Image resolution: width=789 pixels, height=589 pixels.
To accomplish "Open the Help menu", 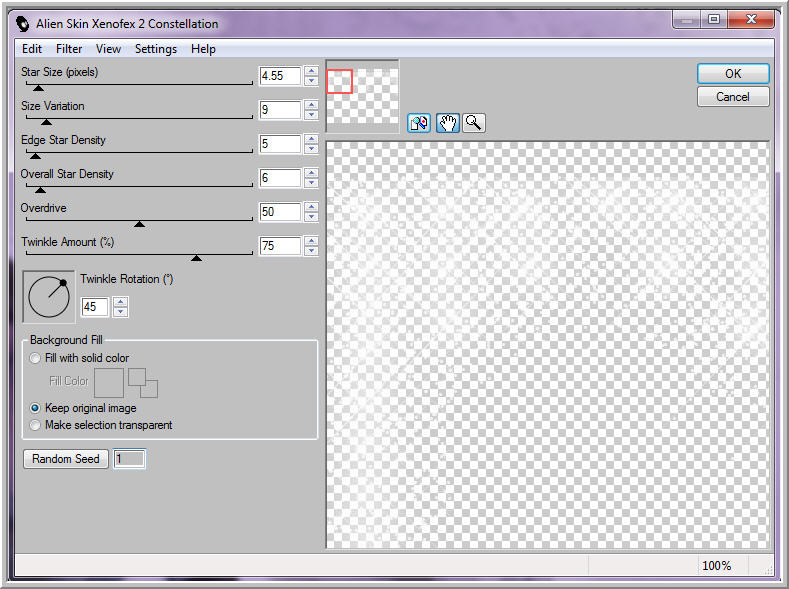I will pos(203,49).
